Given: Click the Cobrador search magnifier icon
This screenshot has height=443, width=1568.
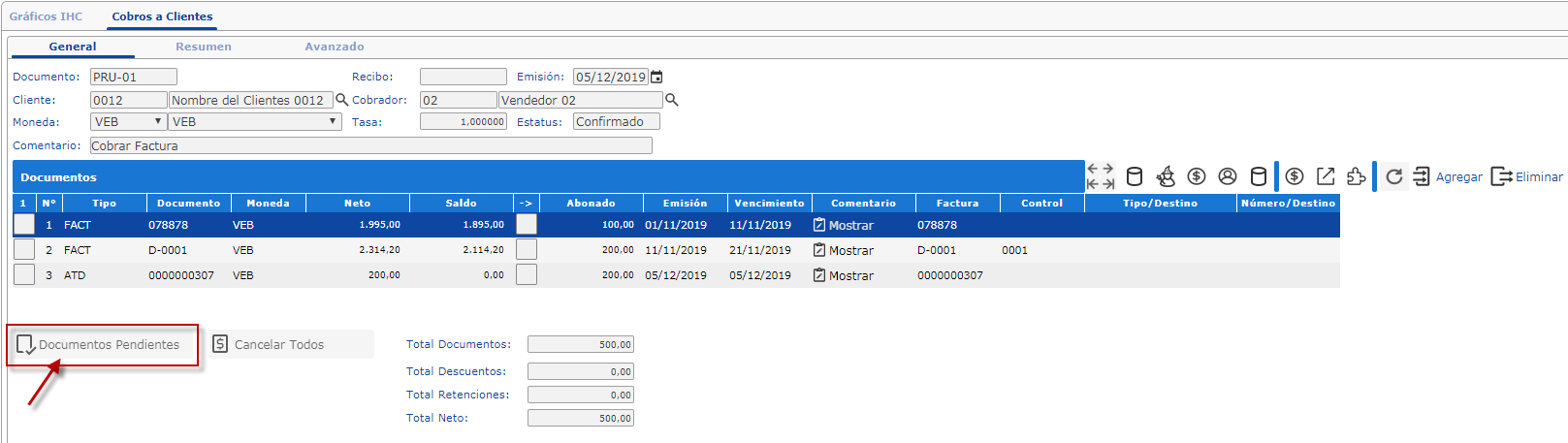Looking at the screenshot, I should pos(671,100).
